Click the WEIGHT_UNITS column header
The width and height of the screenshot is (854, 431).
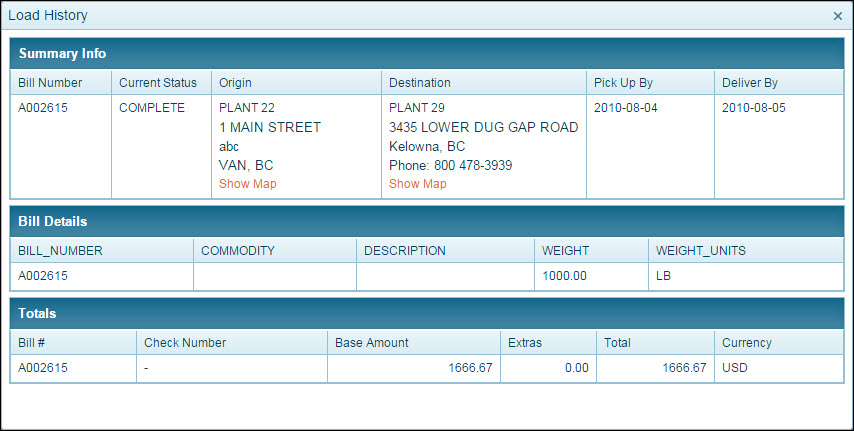pos(701,251)
